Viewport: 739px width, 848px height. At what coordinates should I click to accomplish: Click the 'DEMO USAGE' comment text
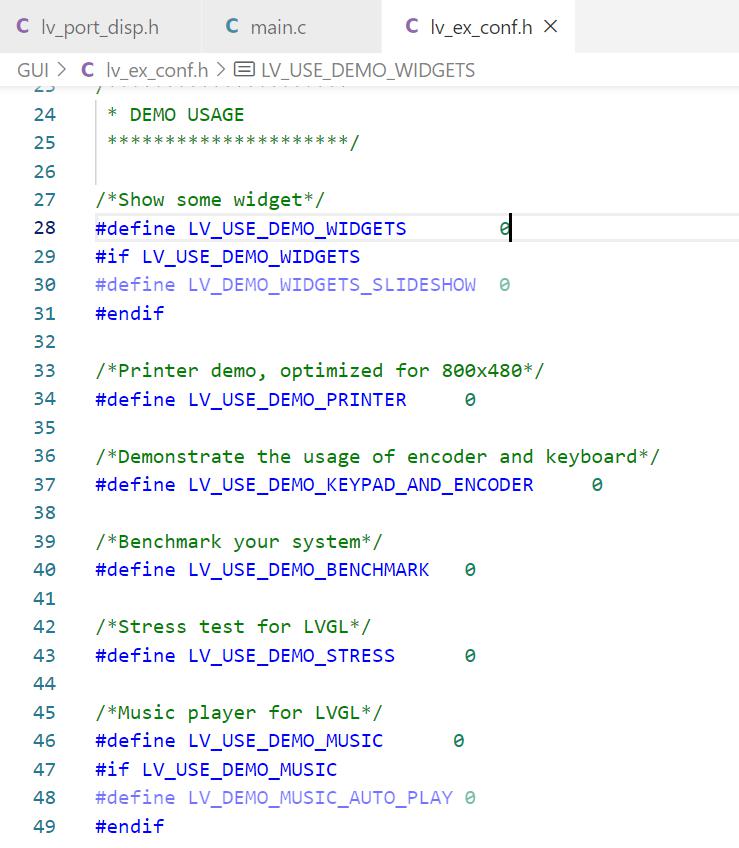(x=187, y=115)
